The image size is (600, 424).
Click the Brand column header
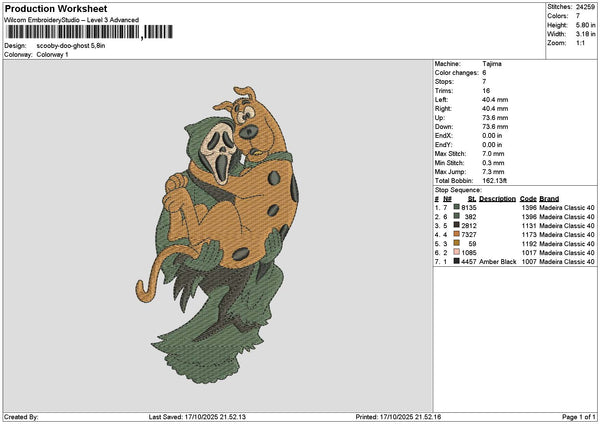click(x=549, y=199)
